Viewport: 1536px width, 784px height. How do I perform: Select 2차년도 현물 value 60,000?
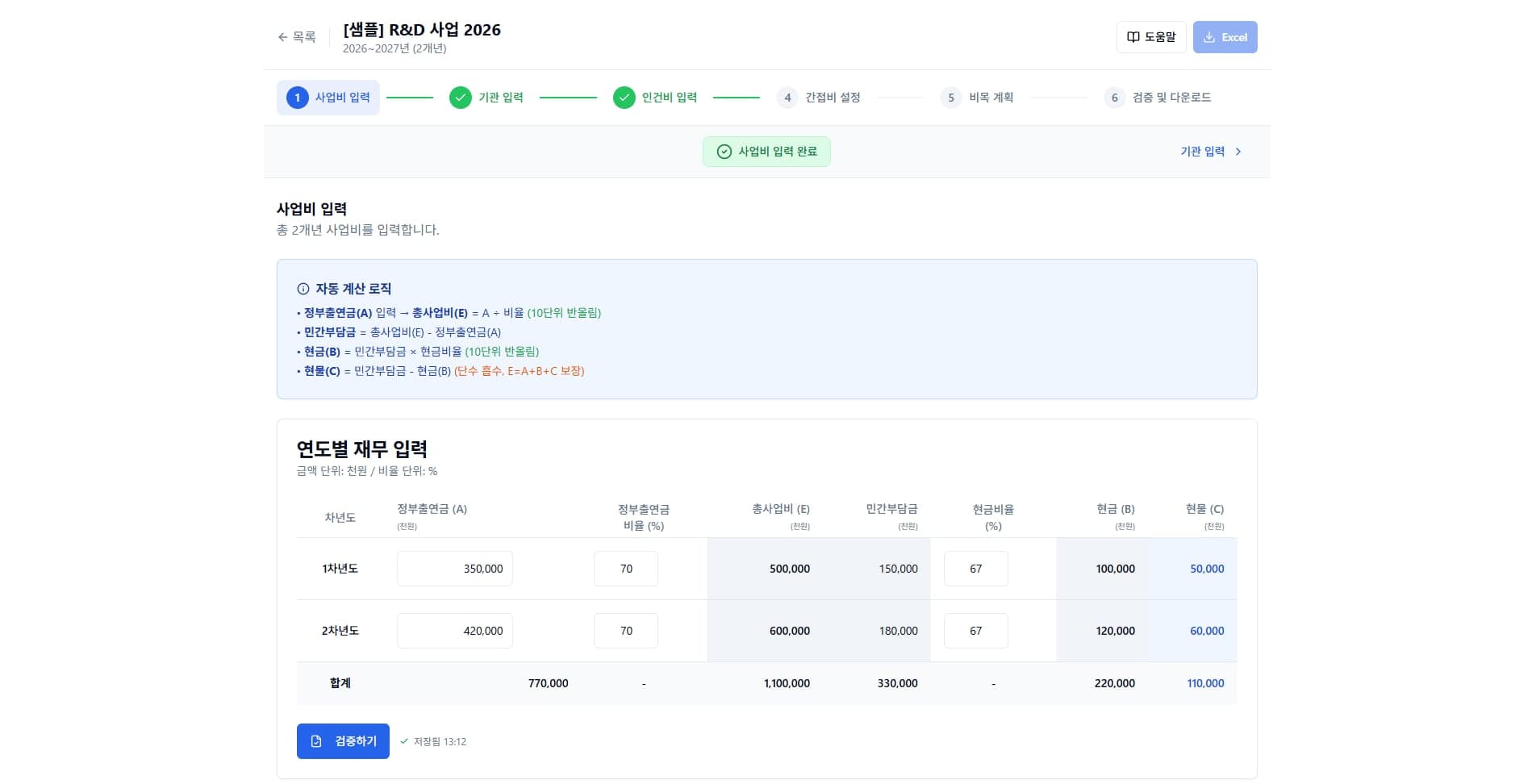(1207, 631)
